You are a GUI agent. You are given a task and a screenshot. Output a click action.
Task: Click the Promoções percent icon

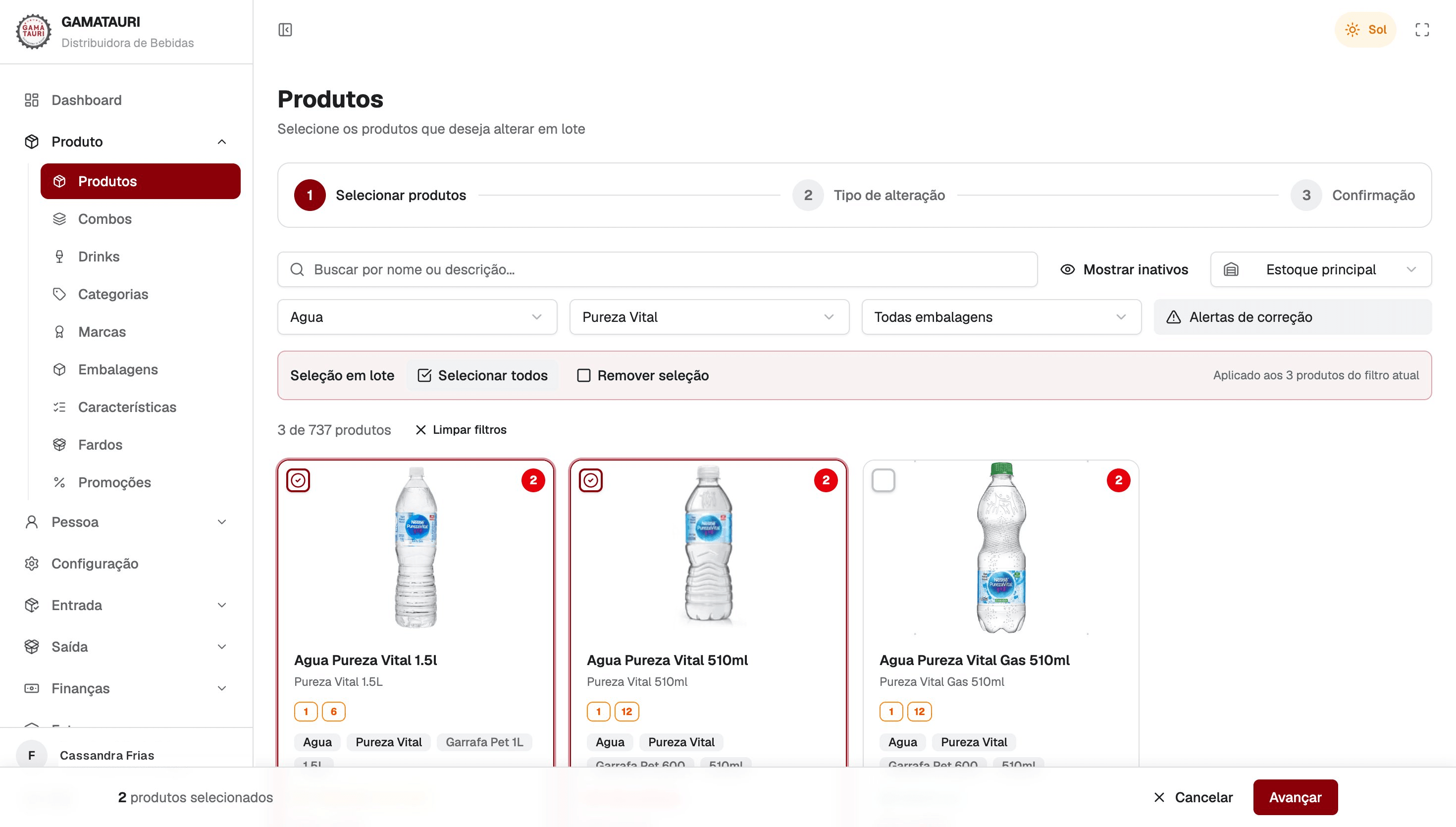point(59,482)
